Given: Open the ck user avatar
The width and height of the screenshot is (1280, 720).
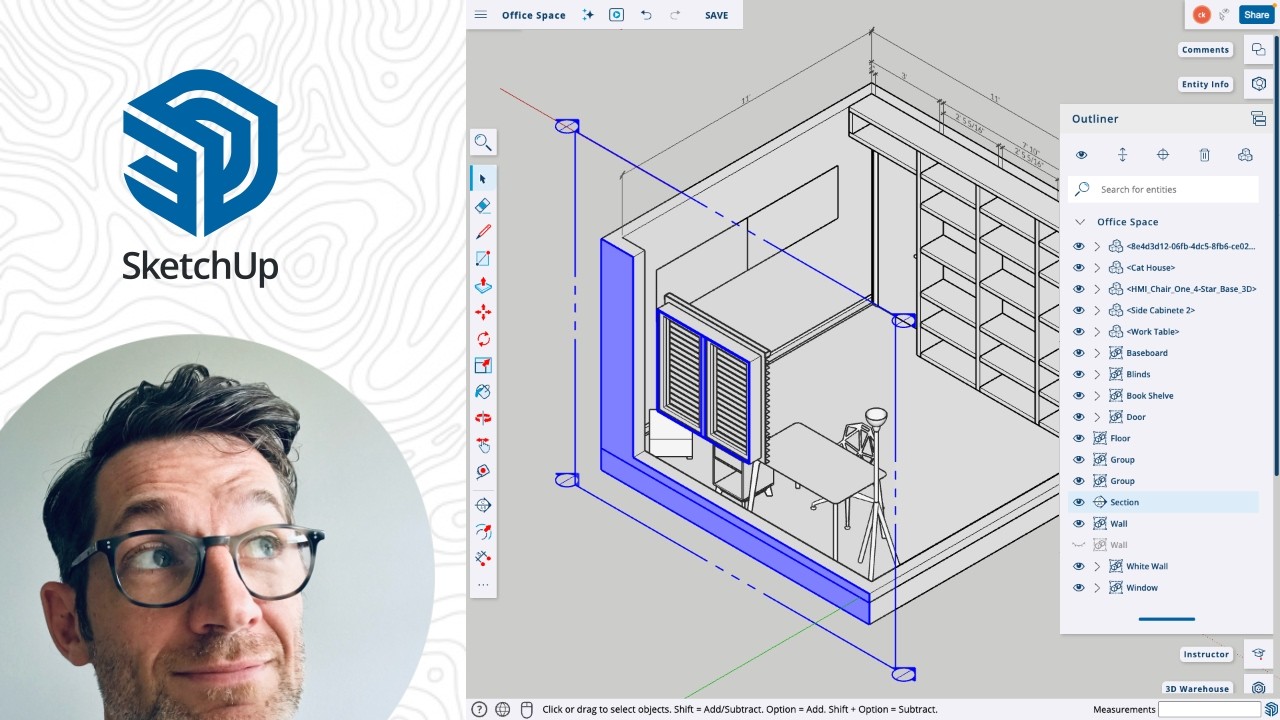Looking at the screenshot, I should pos(1201,15).
